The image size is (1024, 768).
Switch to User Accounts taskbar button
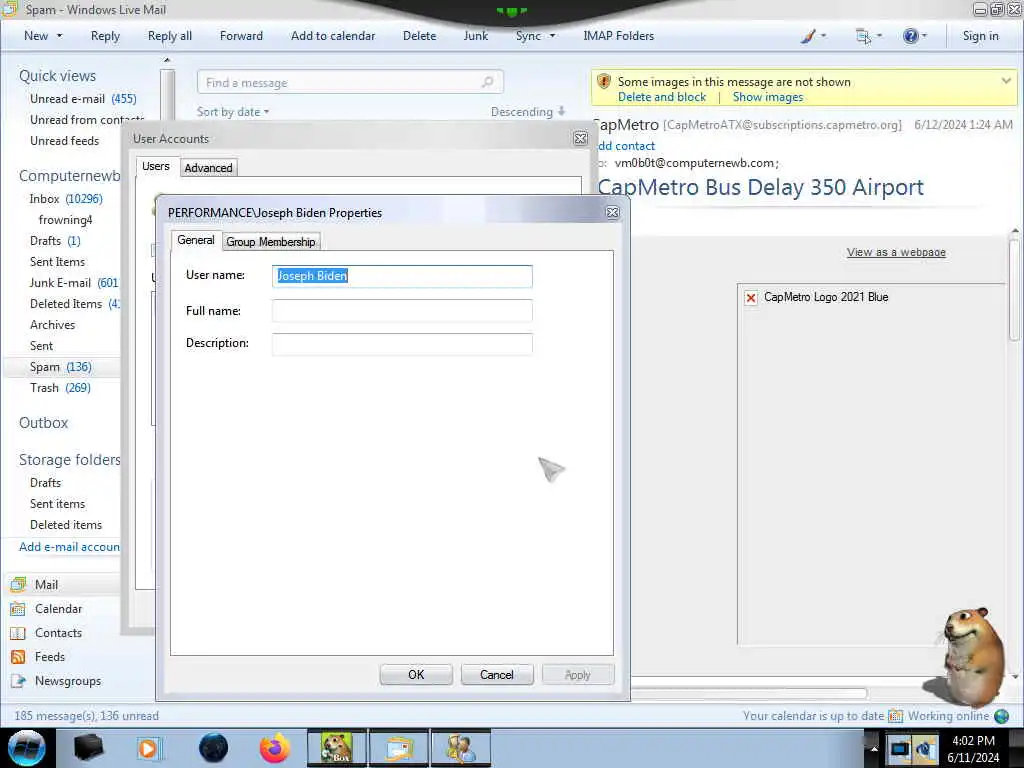click(x=461, y=748)
